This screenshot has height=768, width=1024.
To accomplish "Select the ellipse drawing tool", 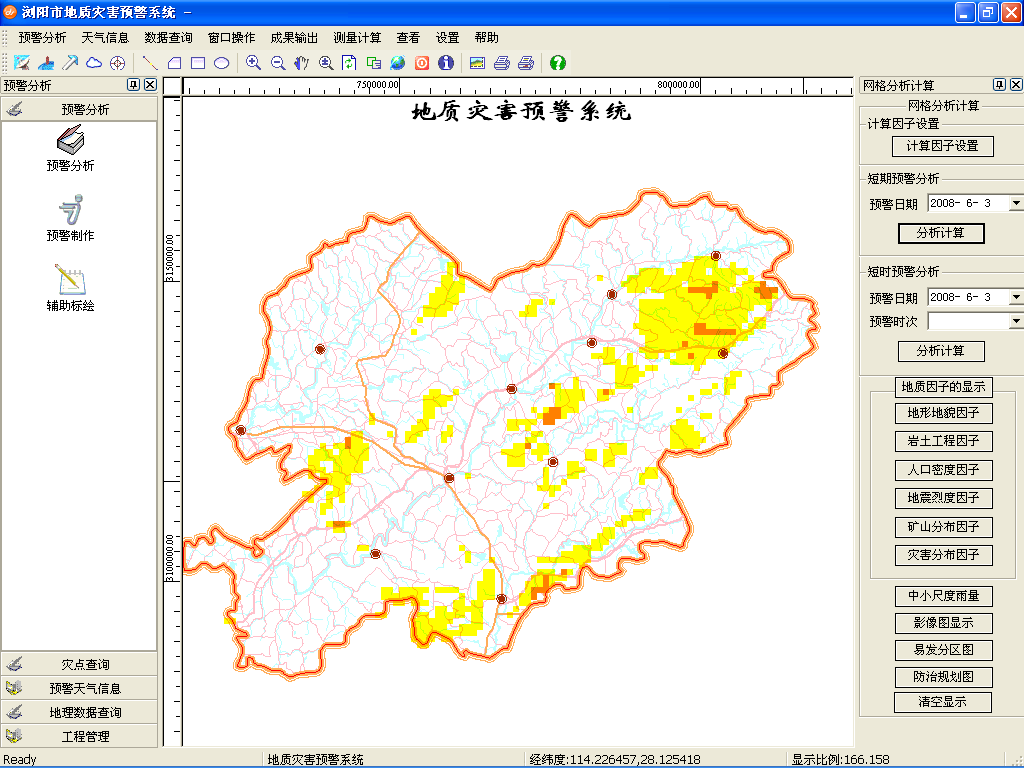I will 222,63.
